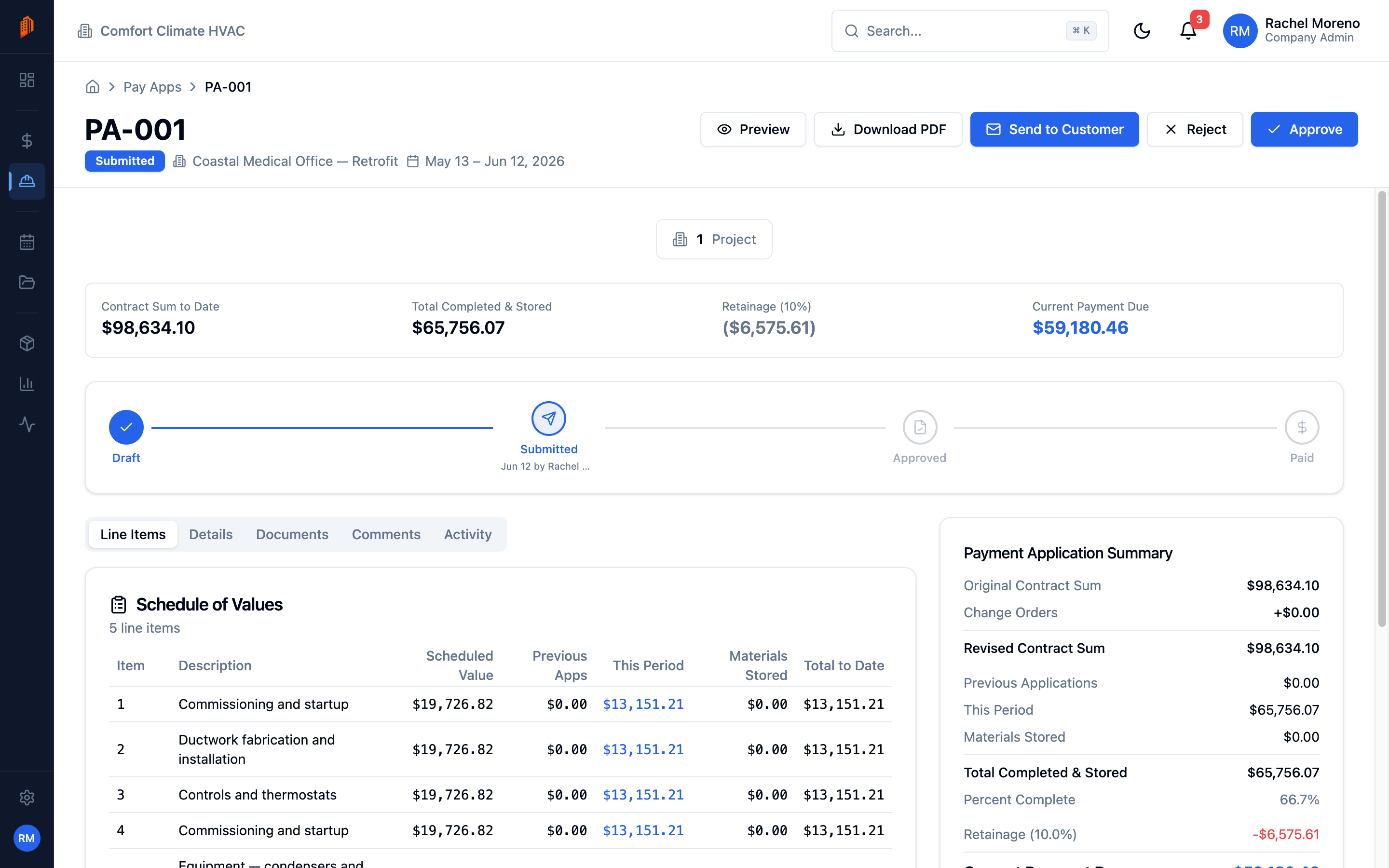Click Coastal Medical Office — Retrofit project name
1389x868 pixels.
[295, 162]
